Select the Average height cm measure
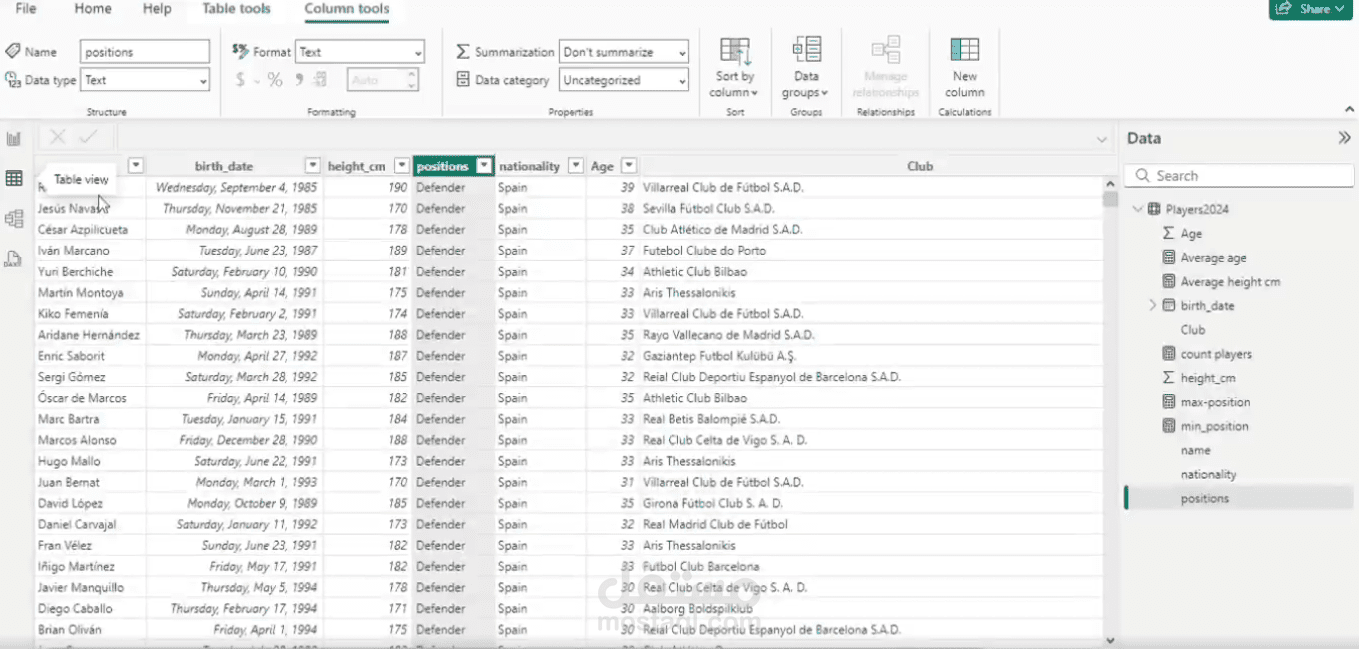The image size is (1359, 649). click(x=1230, y=281)
